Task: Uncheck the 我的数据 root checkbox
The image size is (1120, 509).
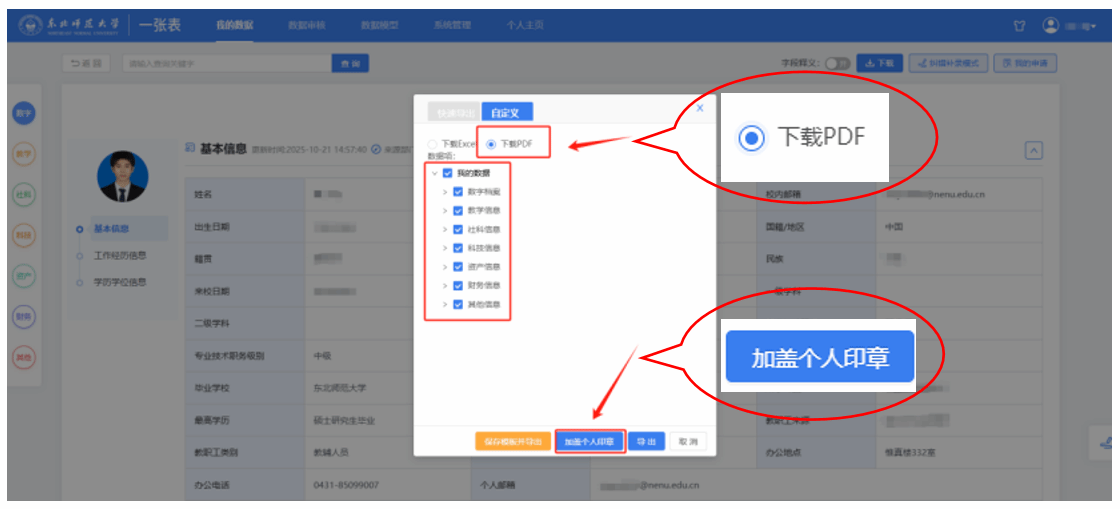Action: 447,173
